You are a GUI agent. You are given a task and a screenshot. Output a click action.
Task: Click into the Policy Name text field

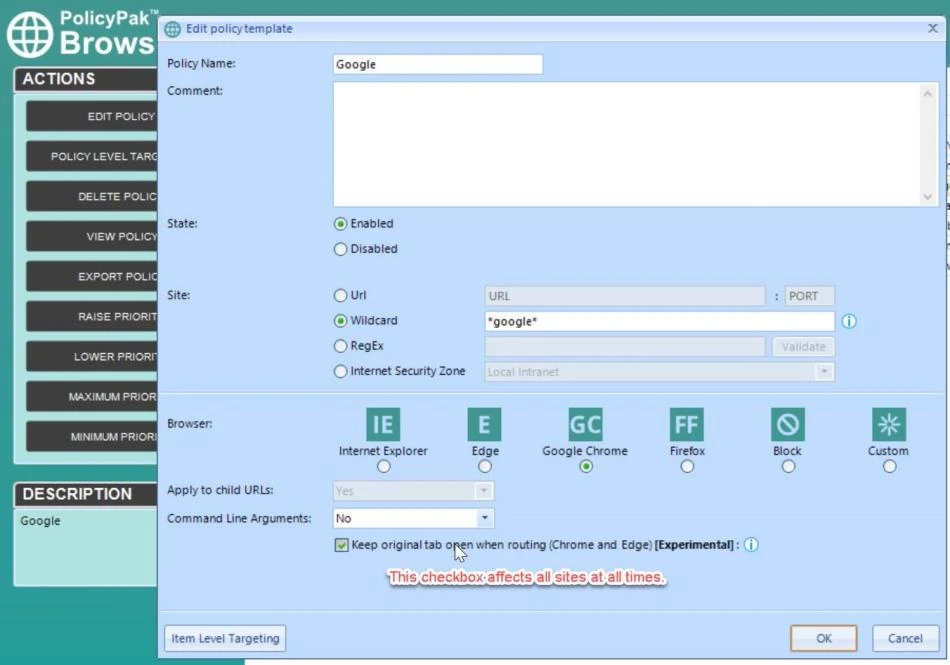[x=438, y=64]
